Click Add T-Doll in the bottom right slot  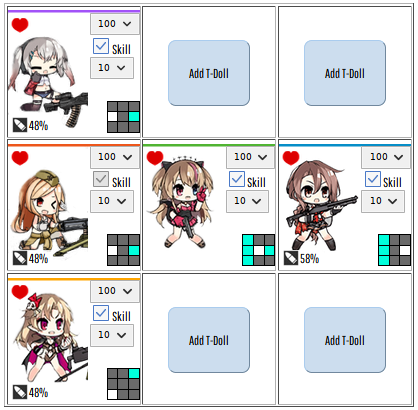pos(345,340)
